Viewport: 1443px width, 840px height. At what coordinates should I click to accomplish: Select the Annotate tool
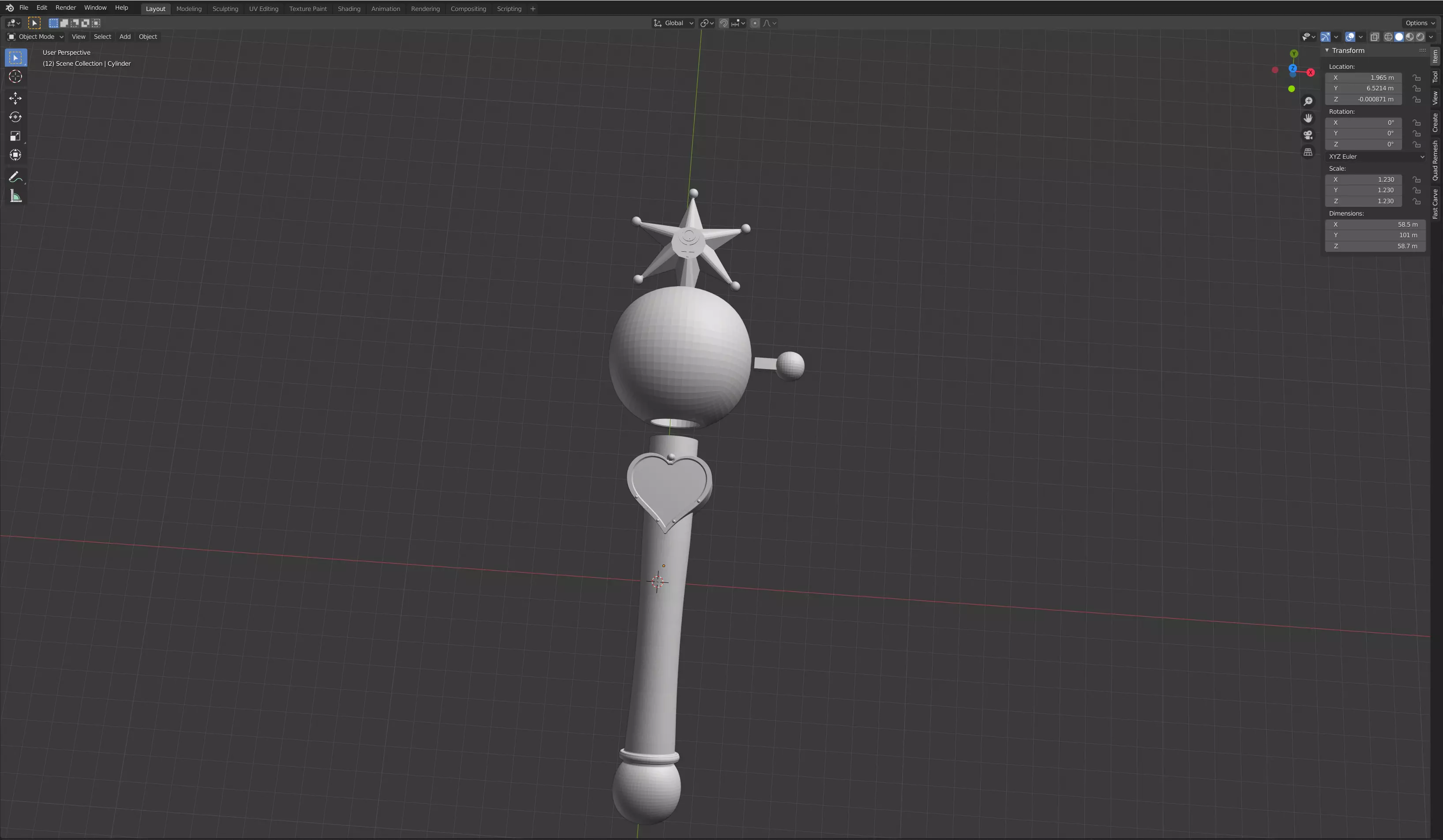coord(15,177)
